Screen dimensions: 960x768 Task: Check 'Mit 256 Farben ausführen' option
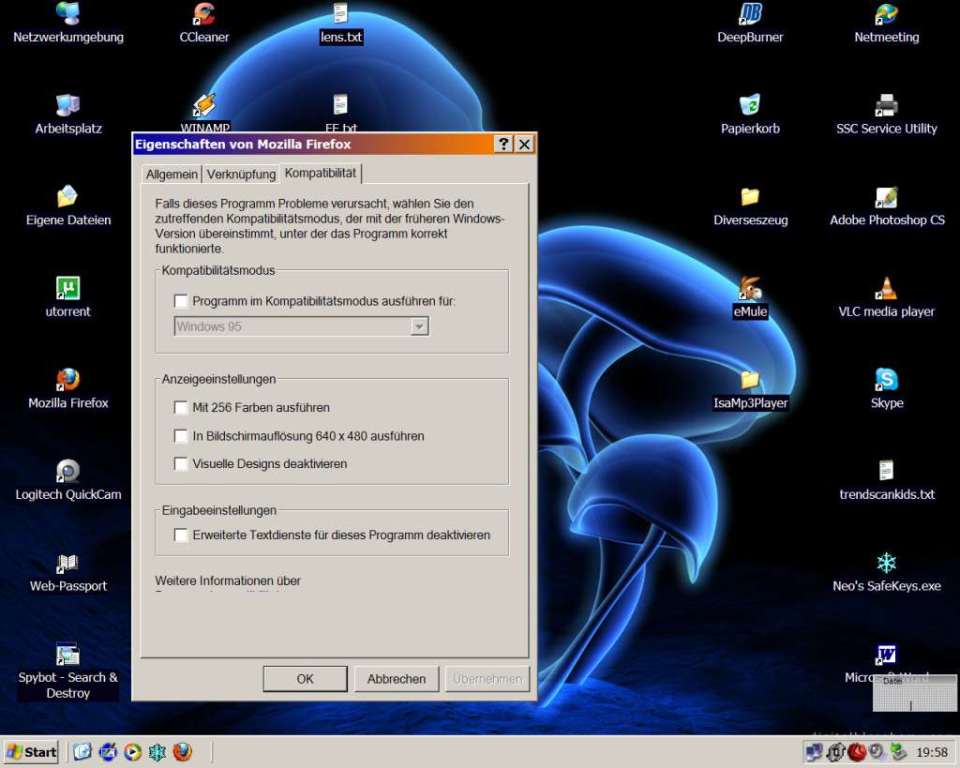click(181, 408)
